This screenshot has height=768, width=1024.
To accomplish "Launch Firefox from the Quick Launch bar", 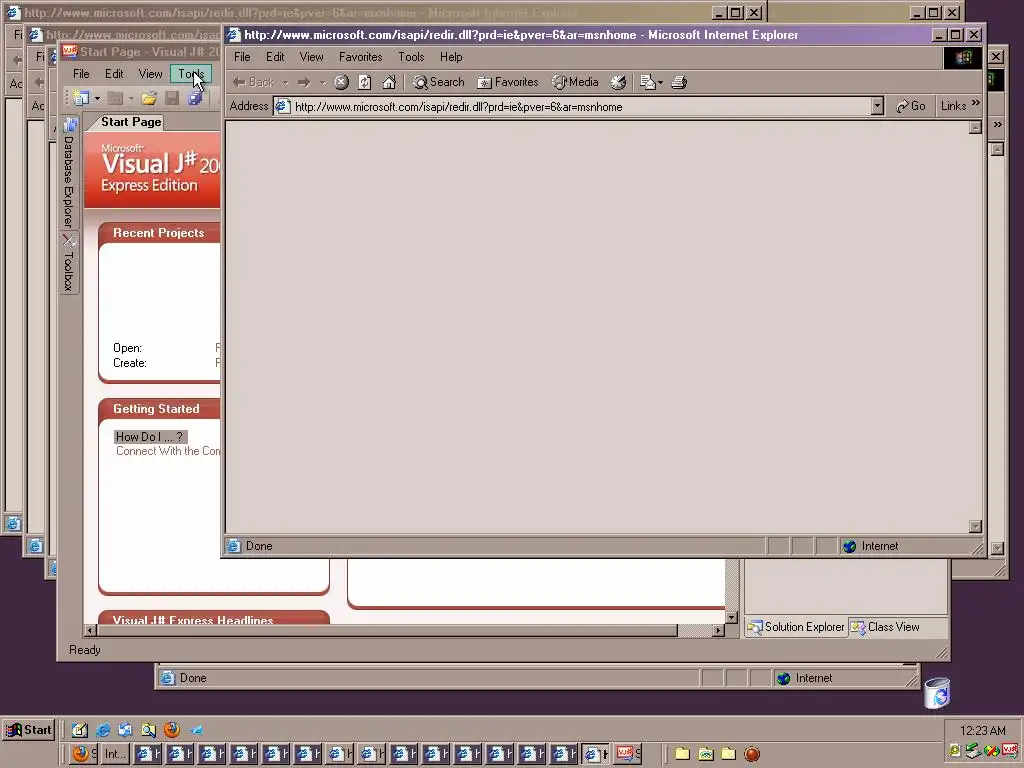I will pyautogui.click(x=172, y=730).
